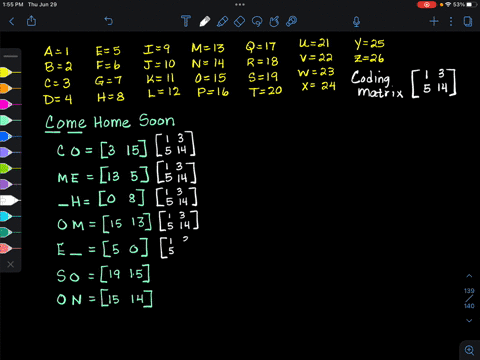Screen dimensions: 480x360
Task: Open the multitasking three-dot menu at top
Action: coord(240,4)
